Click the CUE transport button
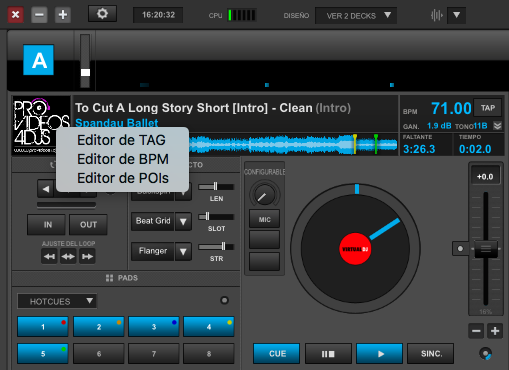 click(277, 354)
